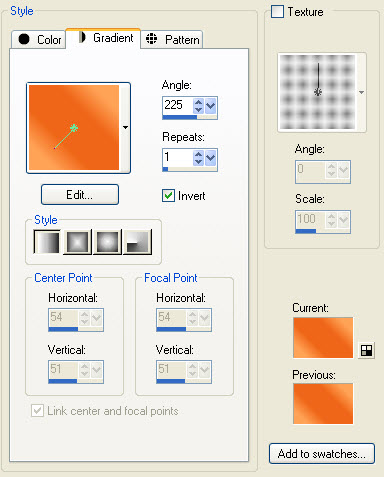Decrease the Repeats value with down arrow
This screenshot has height=477, width=384.
(198, 162)
